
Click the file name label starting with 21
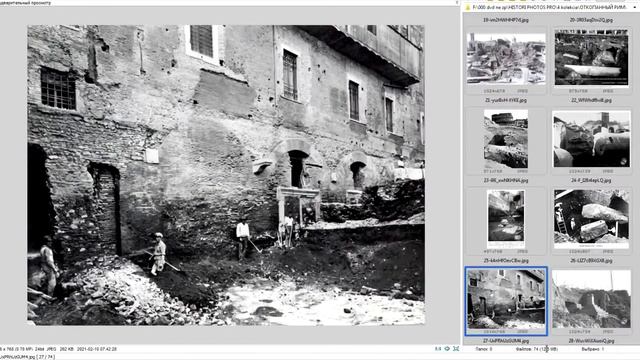coord(506,100)
